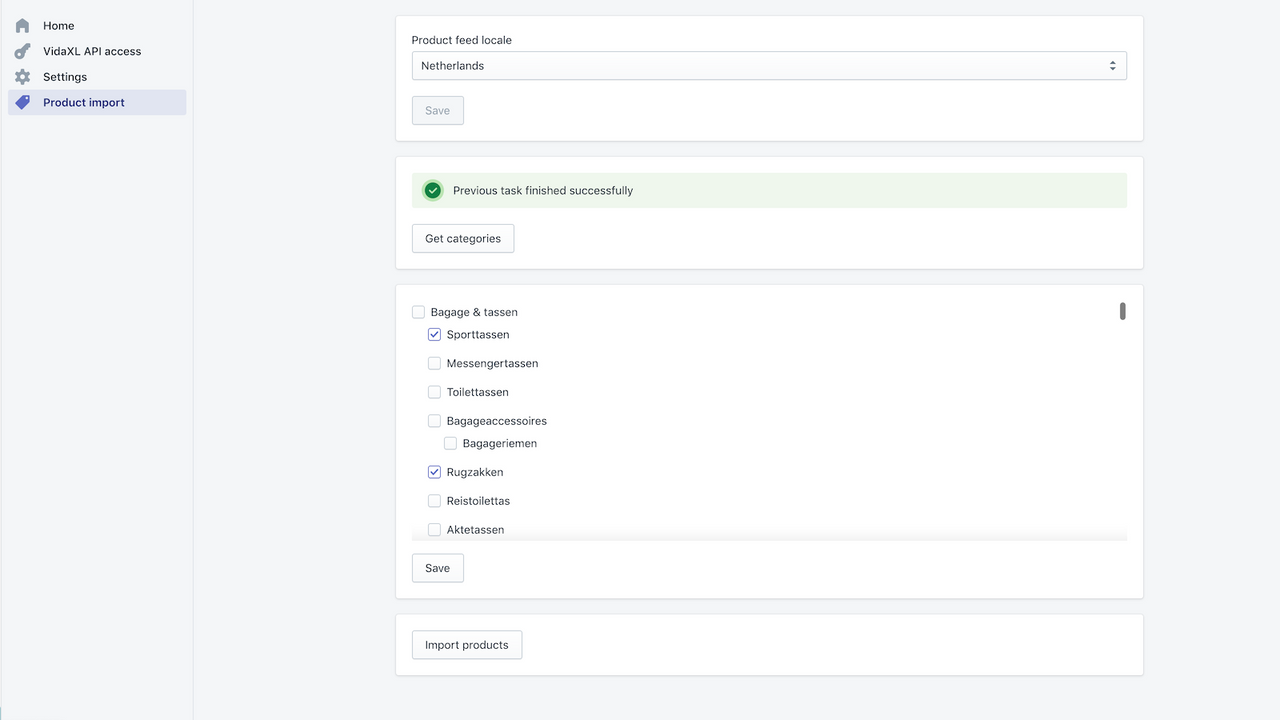Open the Product feed locale dropdown
Viewport: 1280px width, 720px height.
[769, 65]
